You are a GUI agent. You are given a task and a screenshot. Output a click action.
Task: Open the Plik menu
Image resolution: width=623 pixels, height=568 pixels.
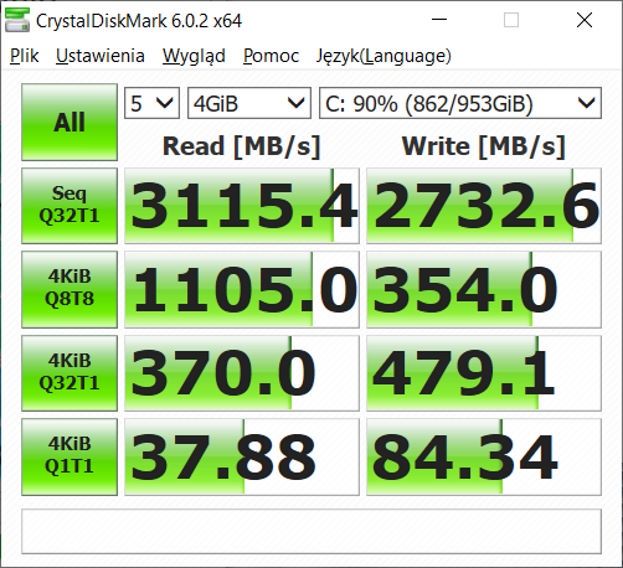coord(24,56)
